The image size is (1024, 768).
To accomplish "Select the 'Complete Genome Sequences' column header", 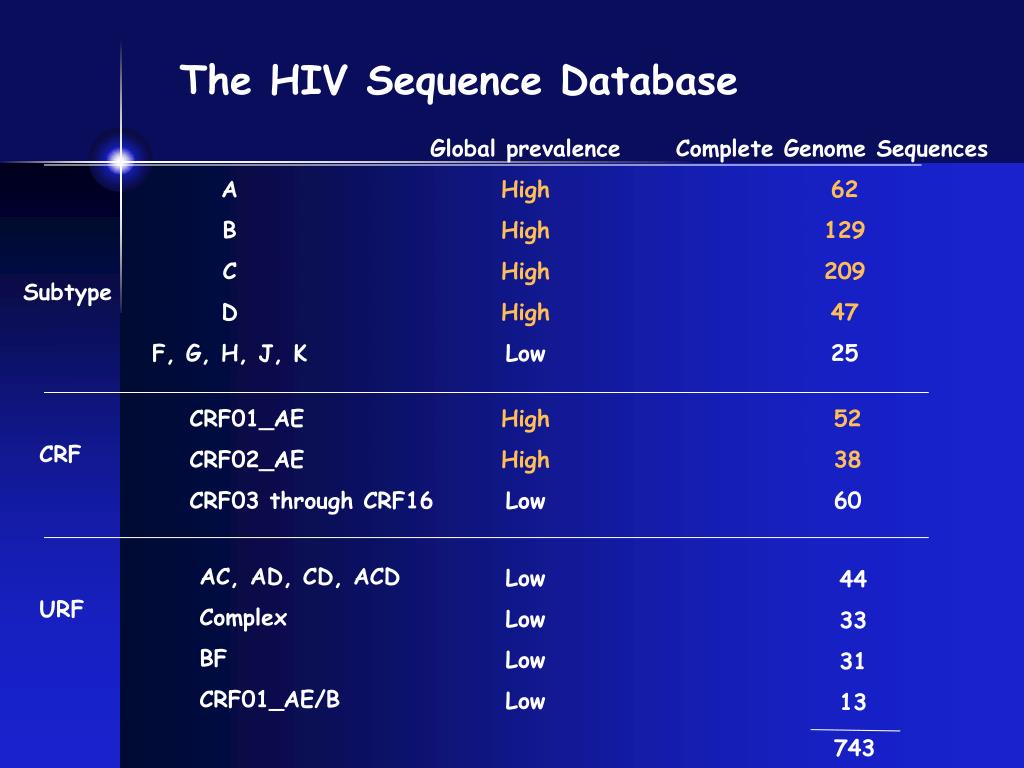I will pos(831,150).
